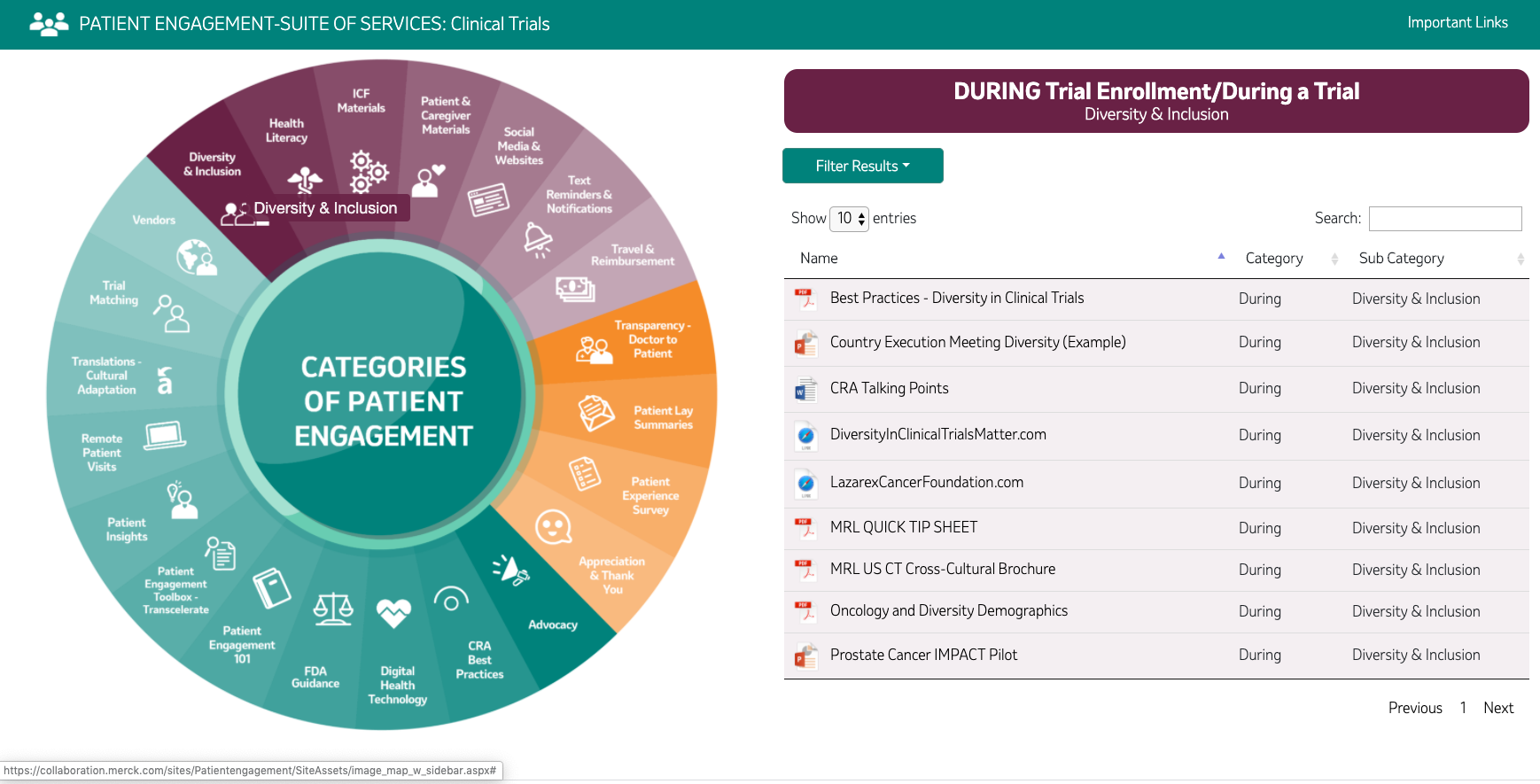This screenshot has width=1540, height=784.
Task: Click the Text Reminders bell icon
Action: 538,239
